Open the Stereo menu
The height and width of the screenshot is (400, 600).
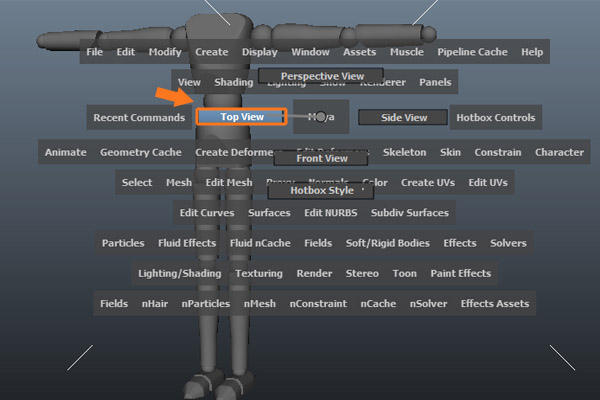pyautogui.click(x=362, y=273)
